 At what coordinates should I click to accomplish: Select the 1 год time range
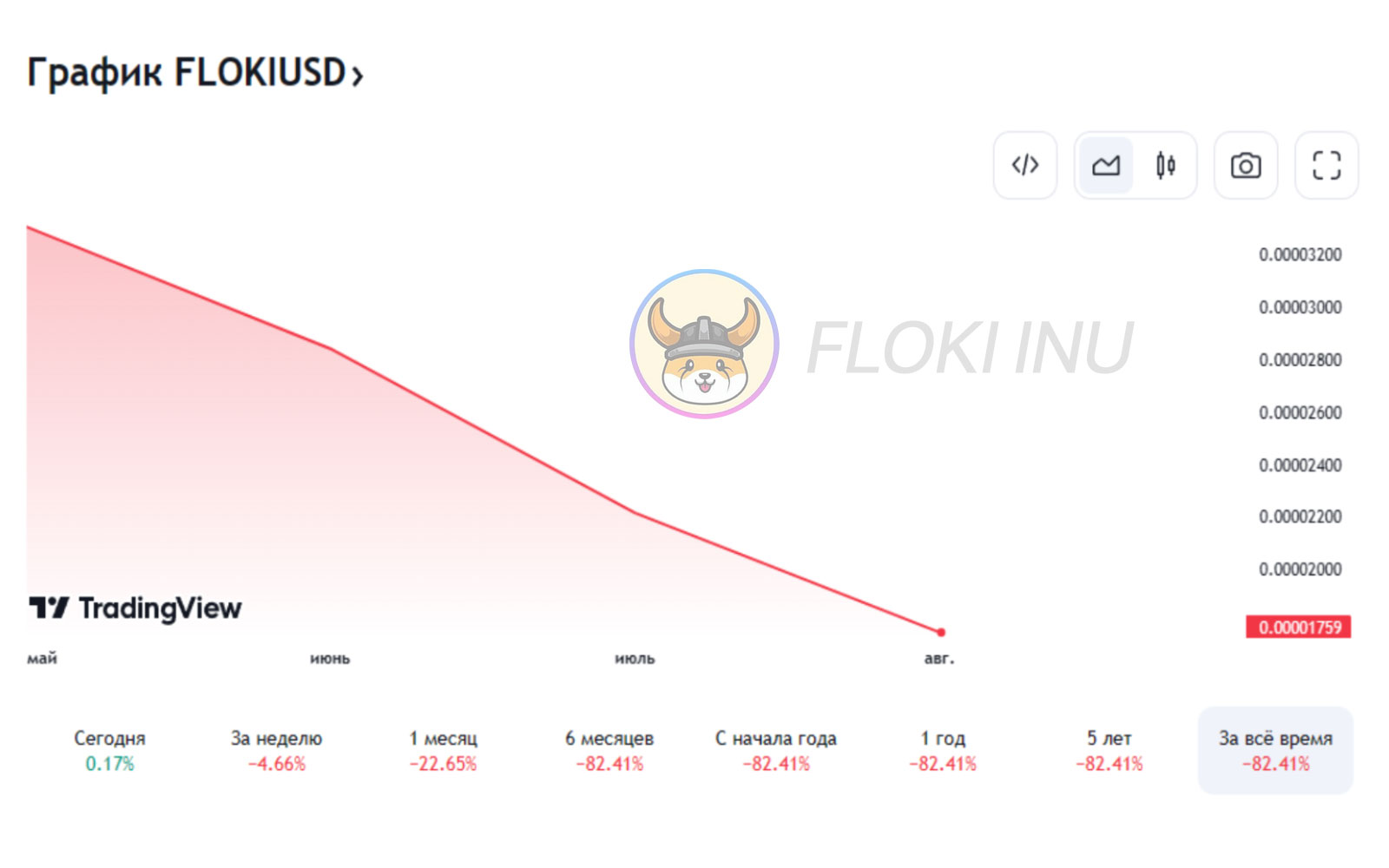pos(943,750)
